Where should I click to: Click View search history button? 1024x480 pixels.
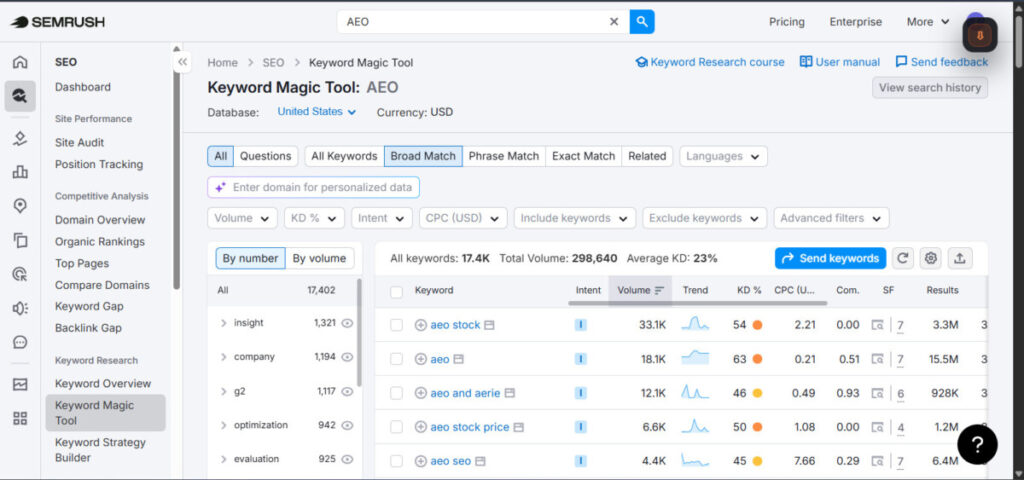(930, 88)
